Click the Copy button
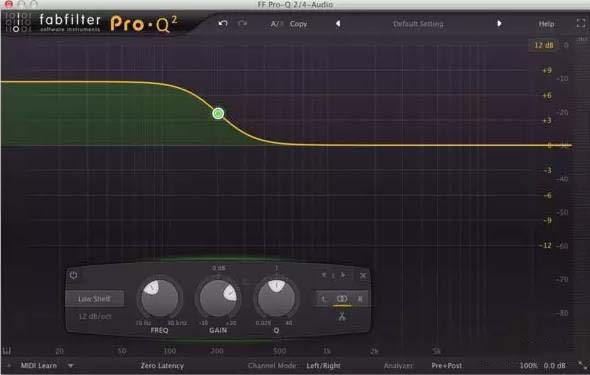 pos(298,24)
